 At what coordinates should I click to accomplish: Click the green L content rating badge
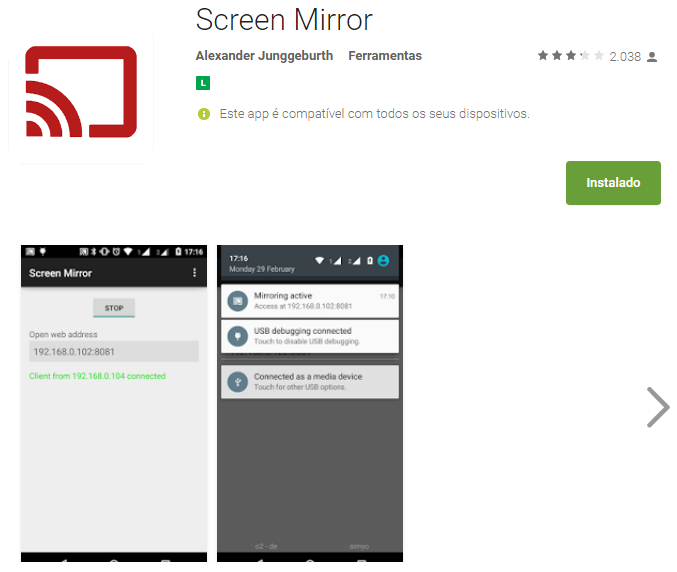[x=203, y=83]
